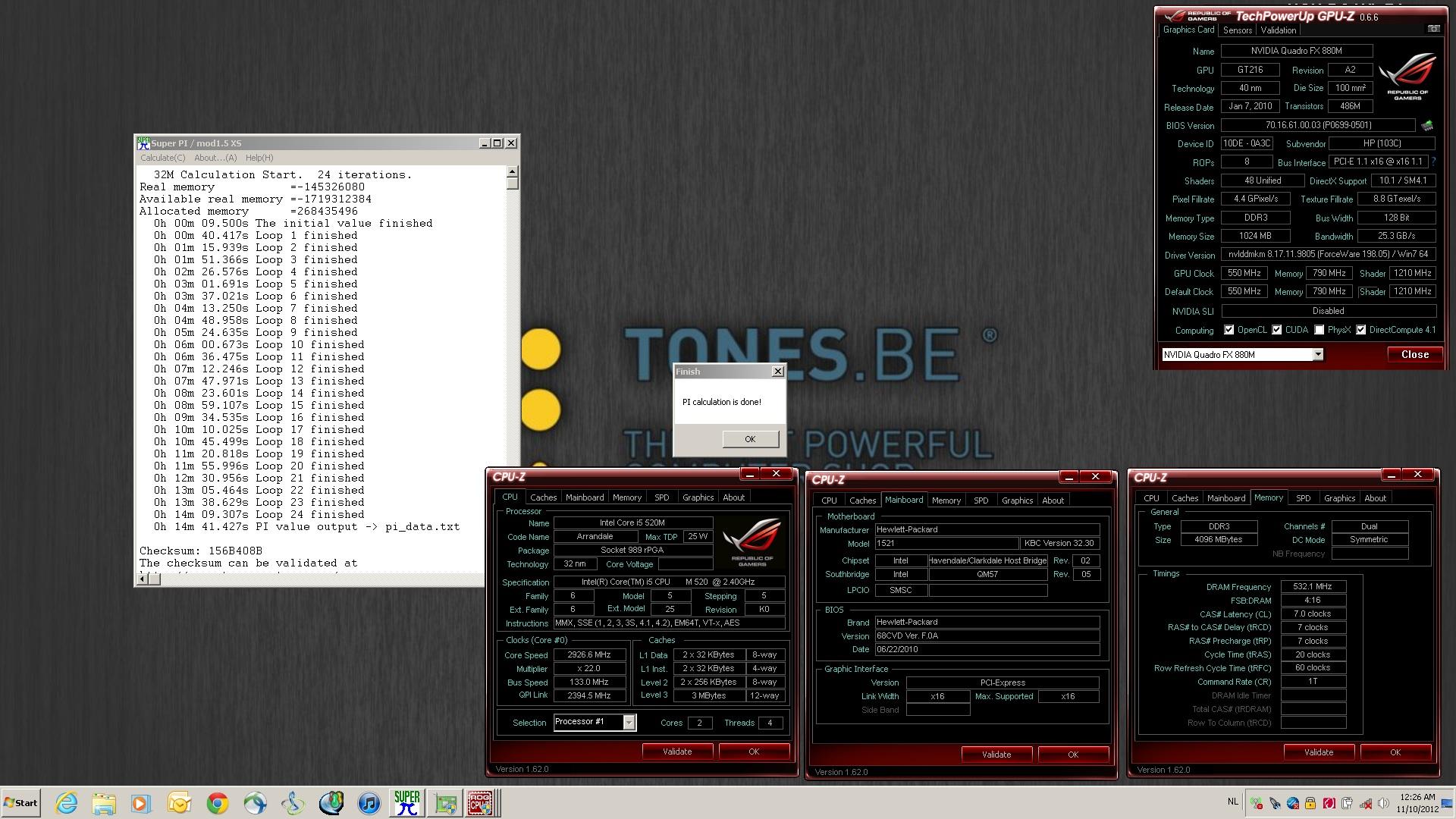1456x819 pixels.
Task: Click OK in the left CPU-Z CPU window
Action: pos(754,752)
